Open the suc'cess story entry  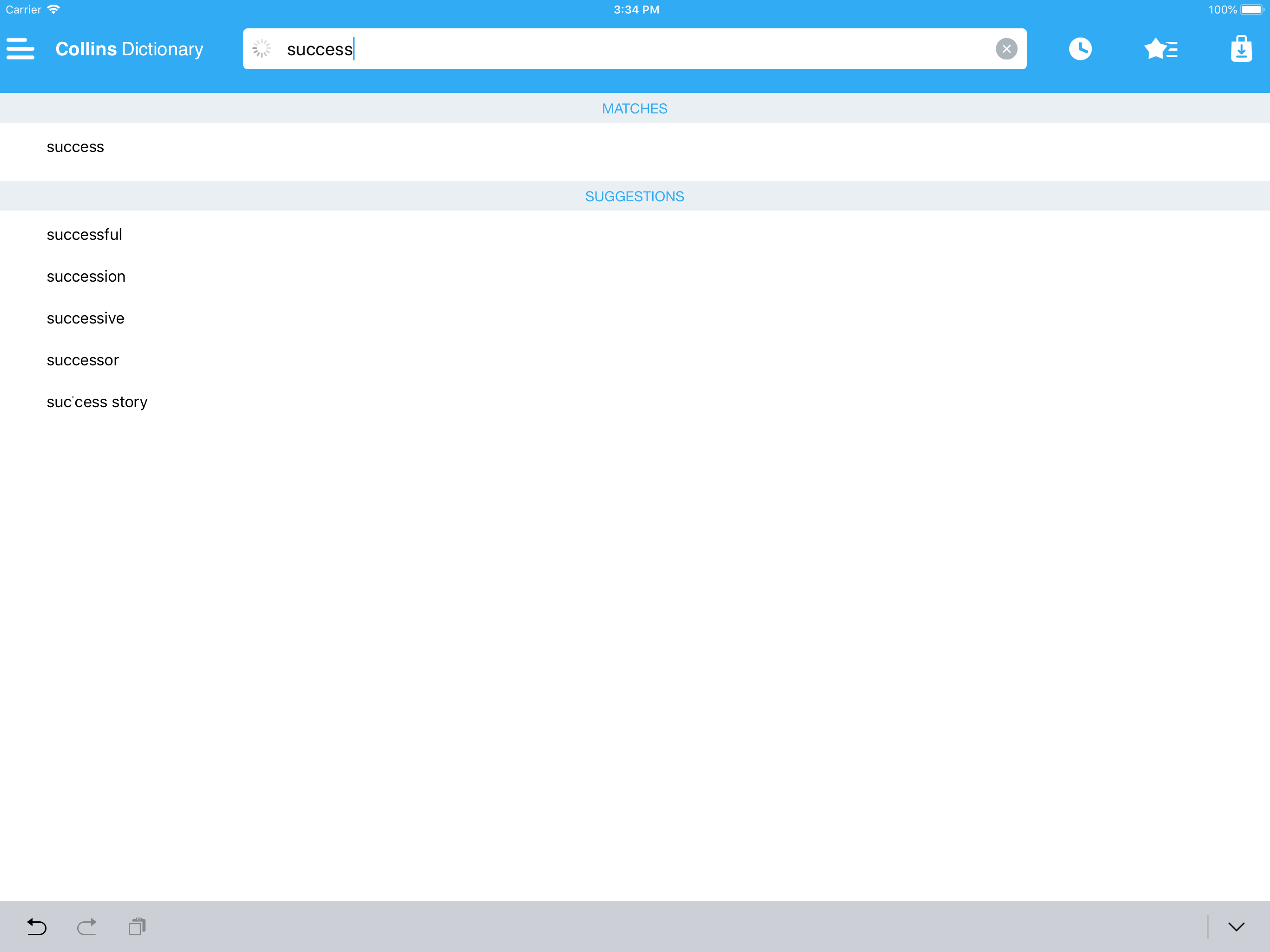[x=97, y=402]
